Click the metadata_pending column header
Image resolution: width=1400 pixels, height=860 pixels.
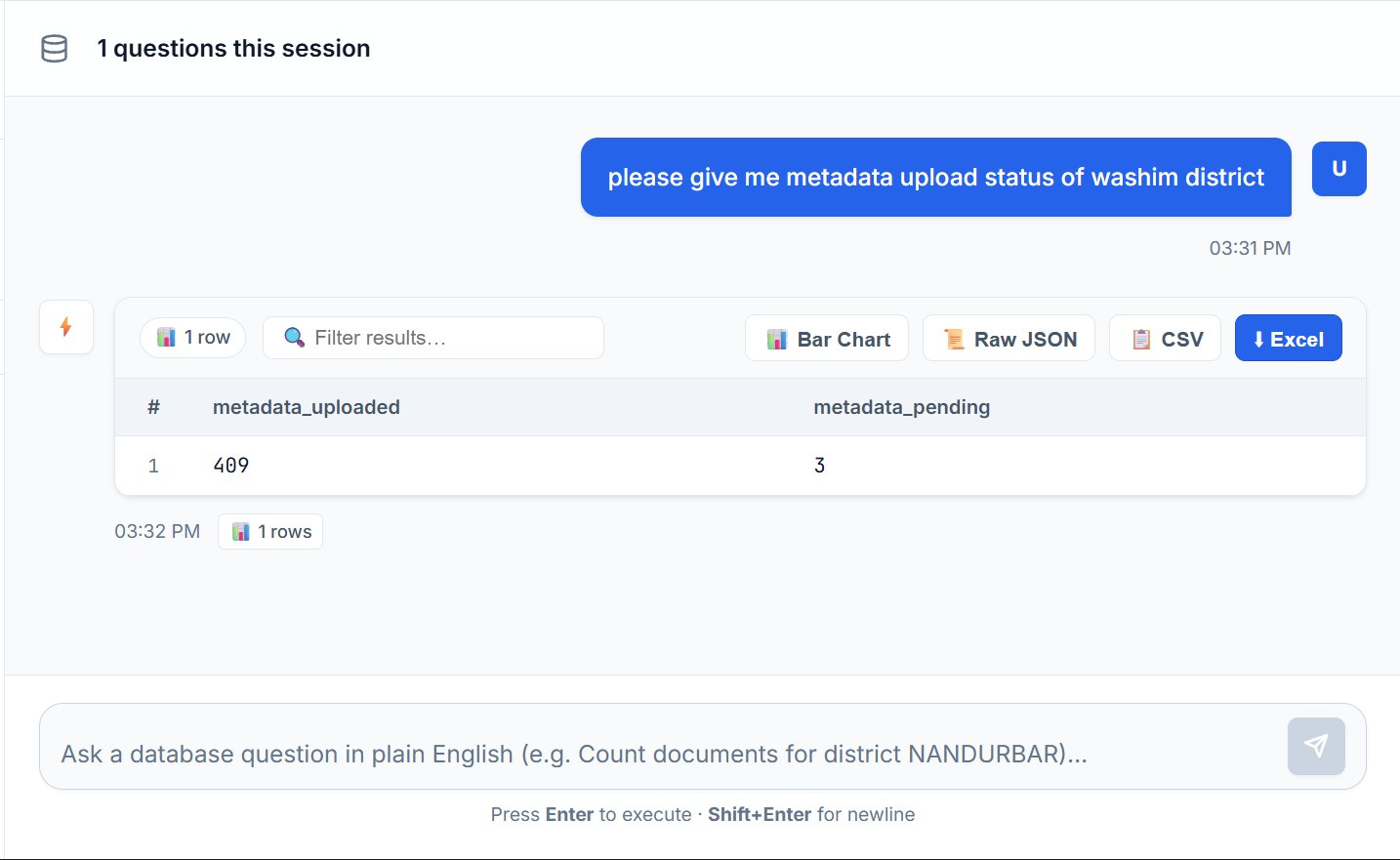pos(902,407)
